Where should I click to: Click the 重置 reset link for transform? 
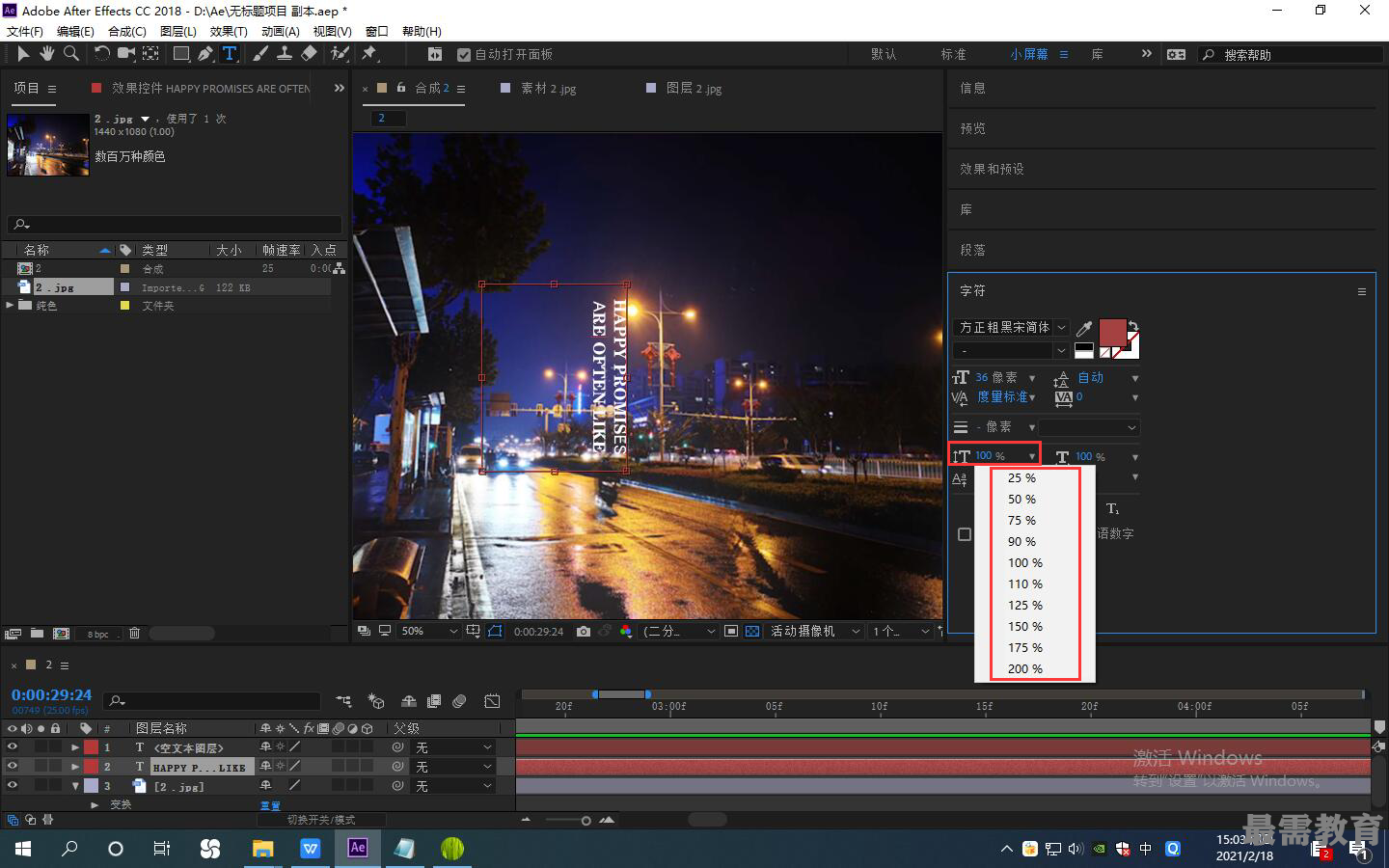(270, 805)
